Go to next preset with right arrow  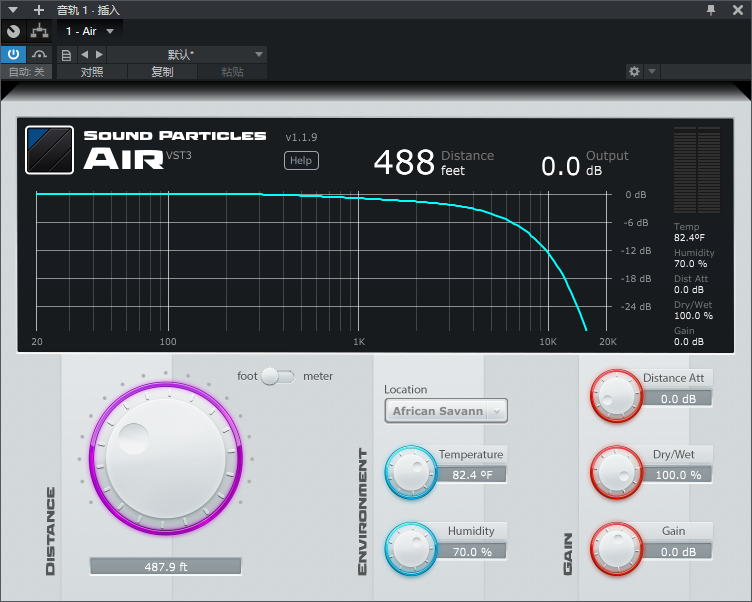pyautogui.click(x=99, y=54)
